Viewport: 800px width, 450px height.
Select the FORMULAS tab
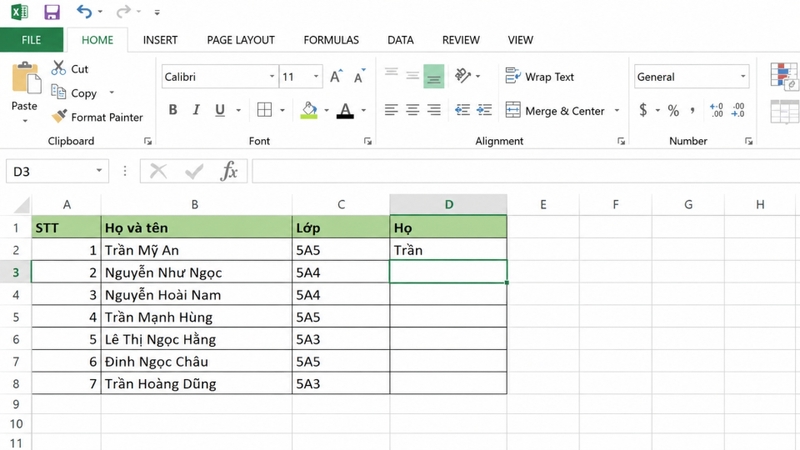click(x=331, y=40)
